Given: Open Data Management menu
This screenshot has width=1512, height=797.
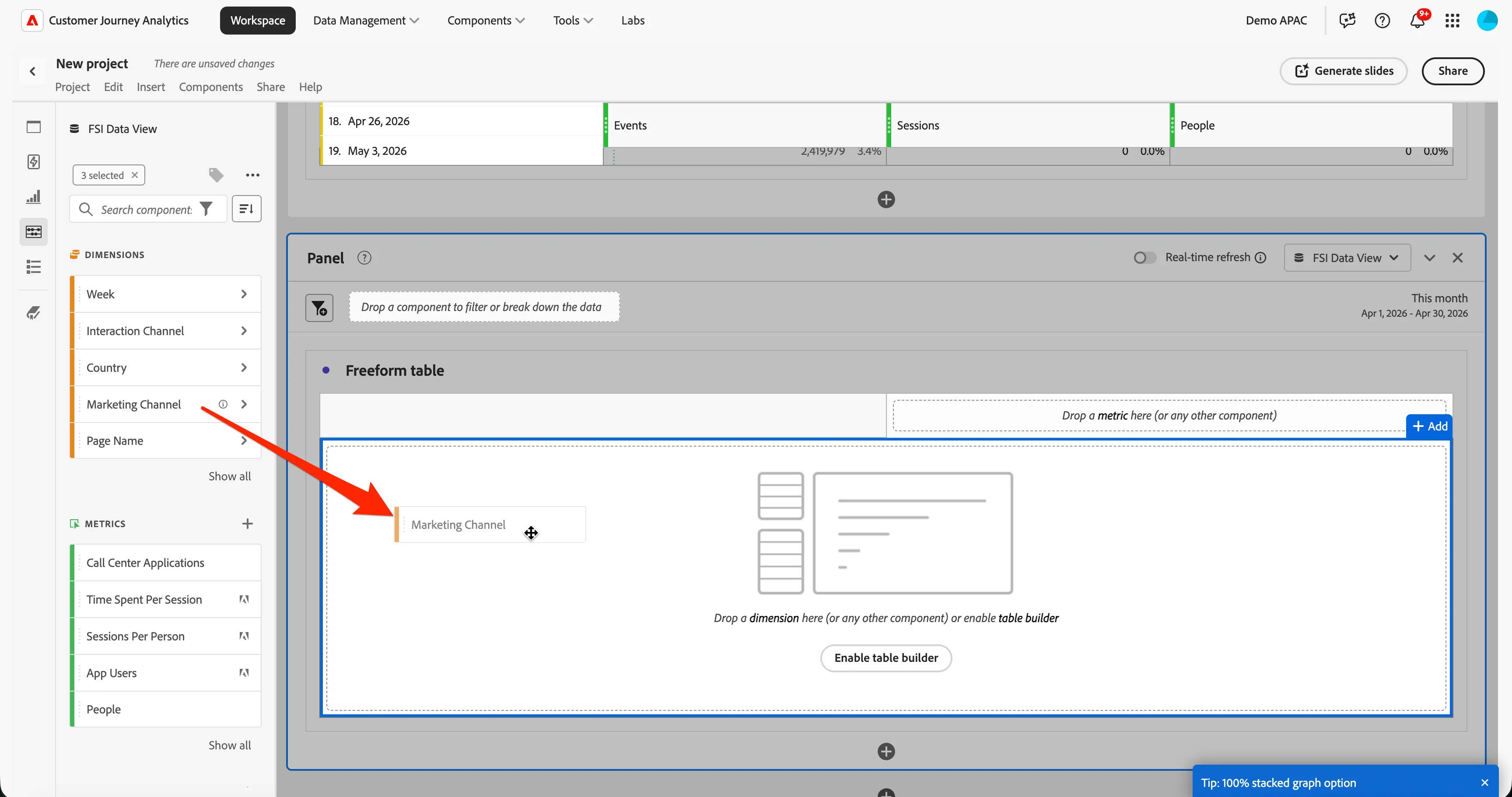Looking at the screenshot, I should 366,21.
